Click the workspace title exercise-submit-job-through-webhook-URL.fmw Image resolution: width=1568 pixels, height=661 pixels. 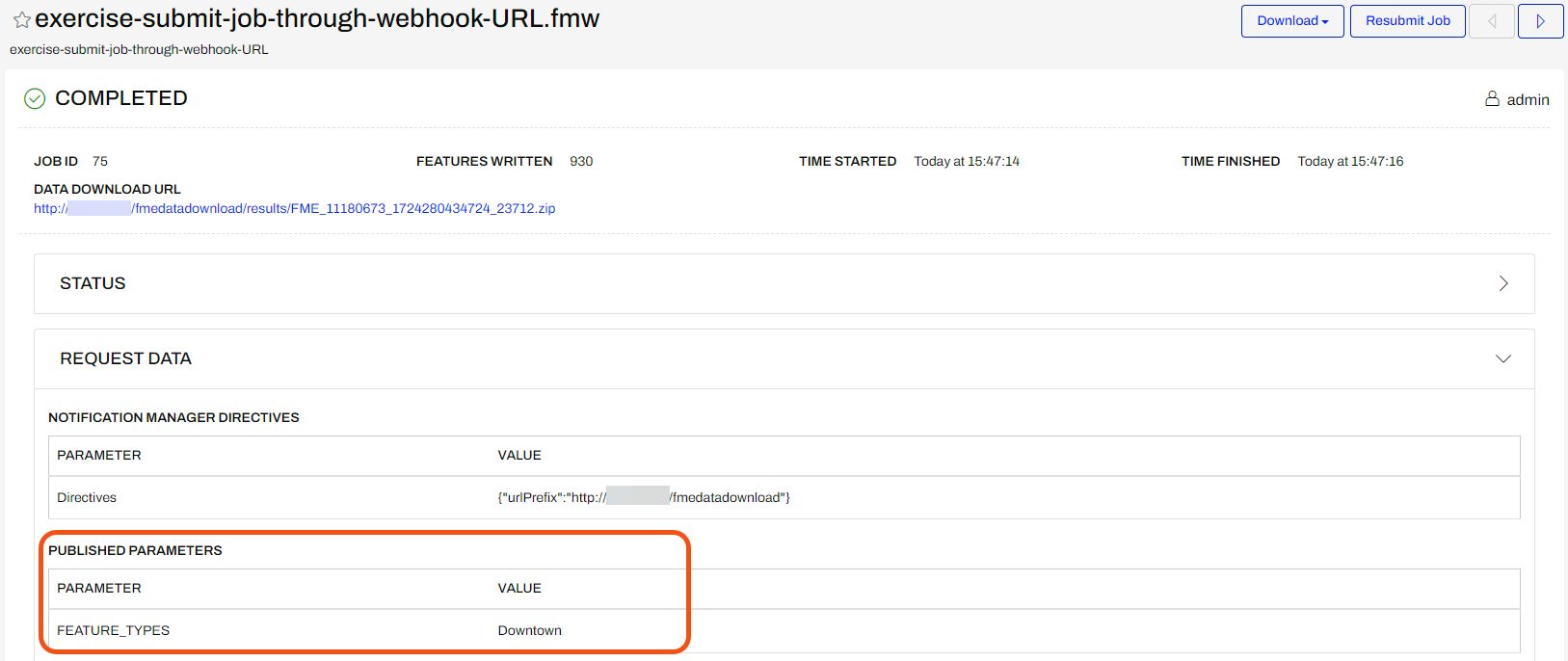point(317,18)
